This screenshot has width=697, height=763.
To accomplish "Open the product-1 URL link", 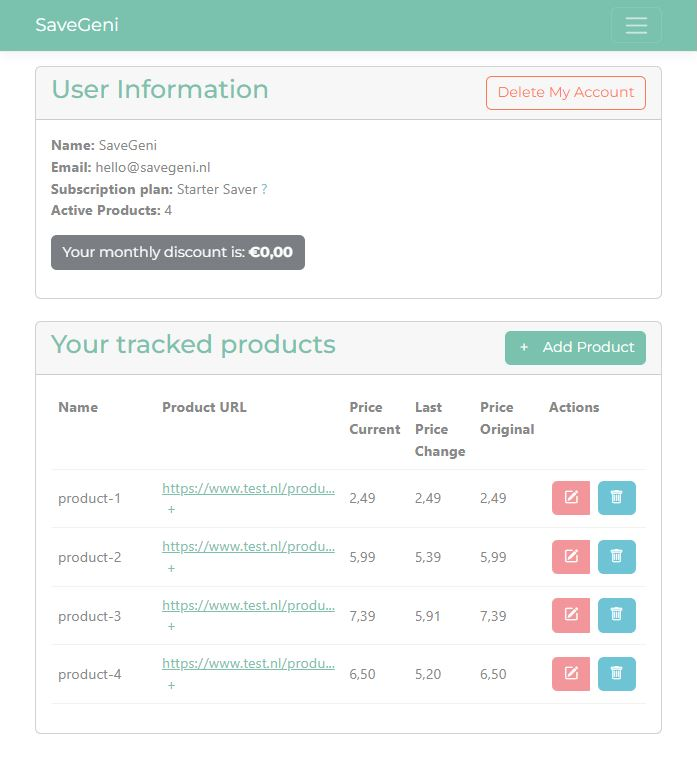I will tap(248, 489).
